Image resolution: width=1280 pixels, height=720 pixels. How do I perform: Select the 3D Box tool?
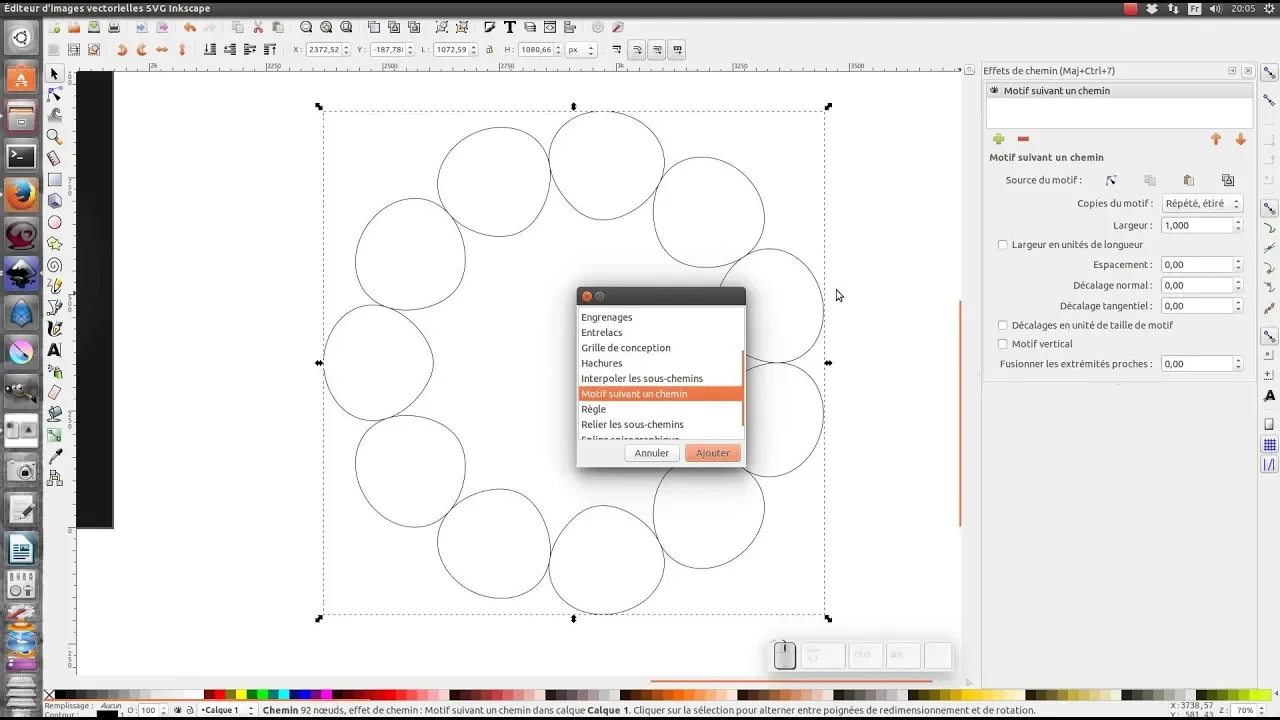[55, 201]
